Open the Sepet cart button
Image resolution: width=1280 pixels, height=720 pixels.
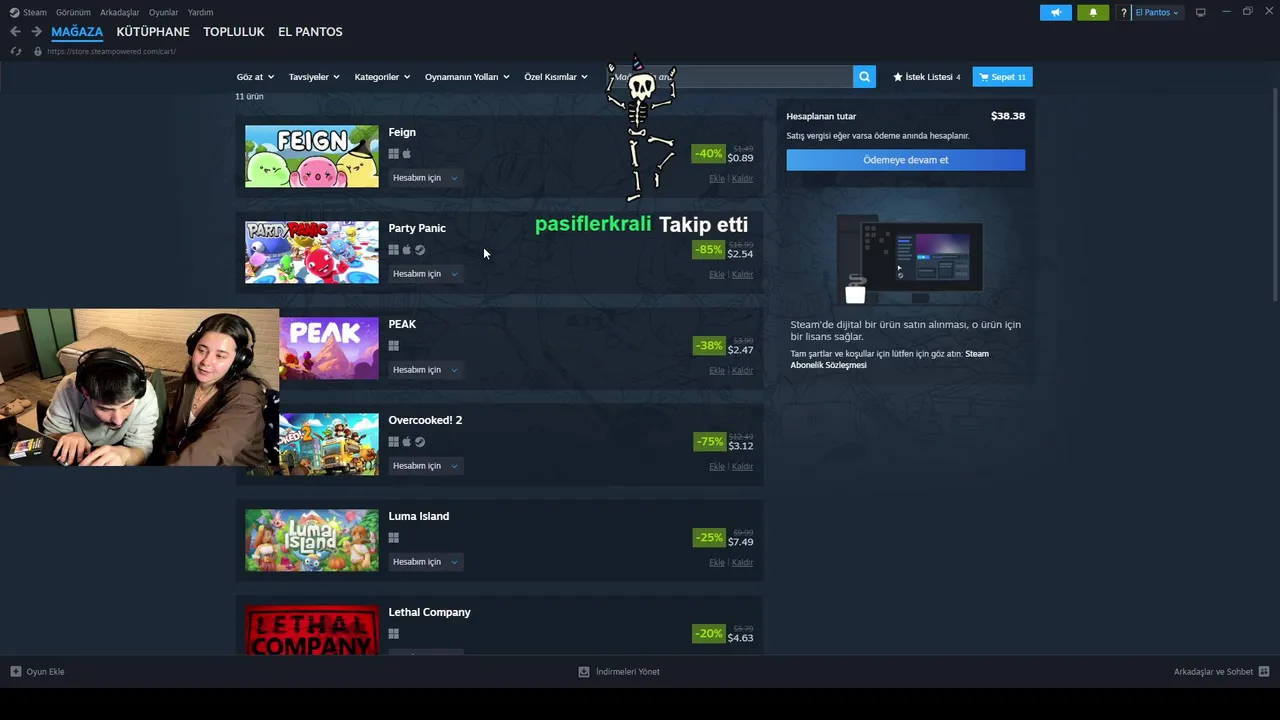[1002, 77]
